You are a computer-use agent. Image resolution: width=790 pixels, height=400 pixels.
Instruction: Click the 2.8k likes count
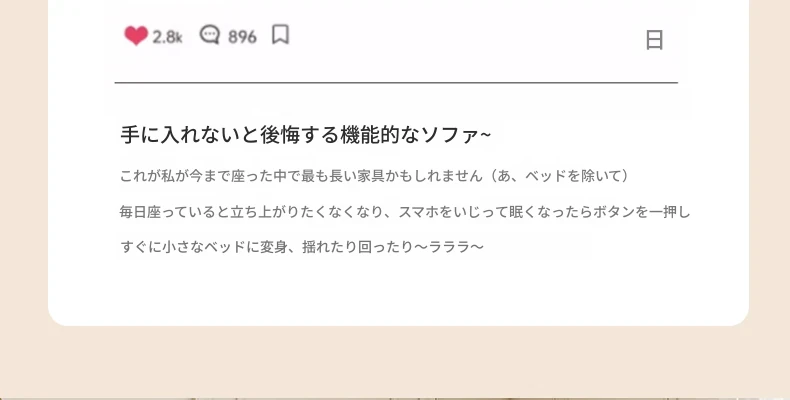coord(167,37)
